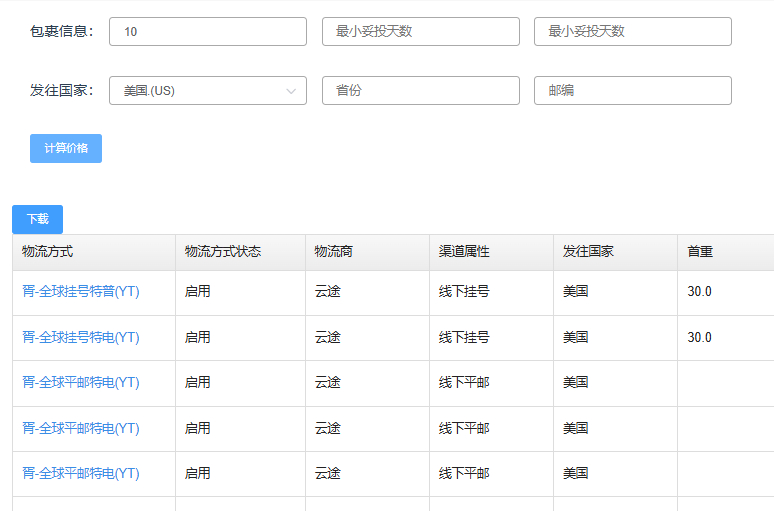Open the last visible 胥-全球平邮特电(YT) link
This screenshot has width=774, height=511.
81,474
